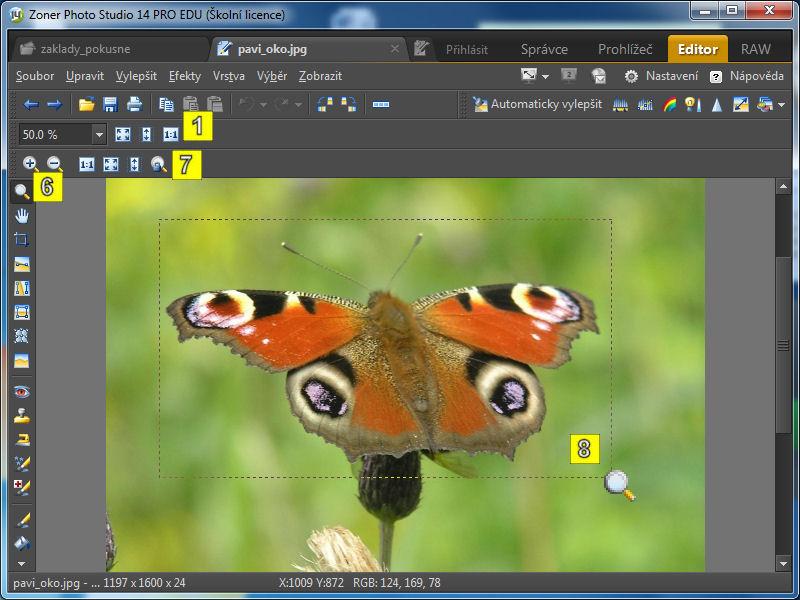Select the Clone stamp tool
Viewport: 800px width, 600px height.
coord(21,416)
